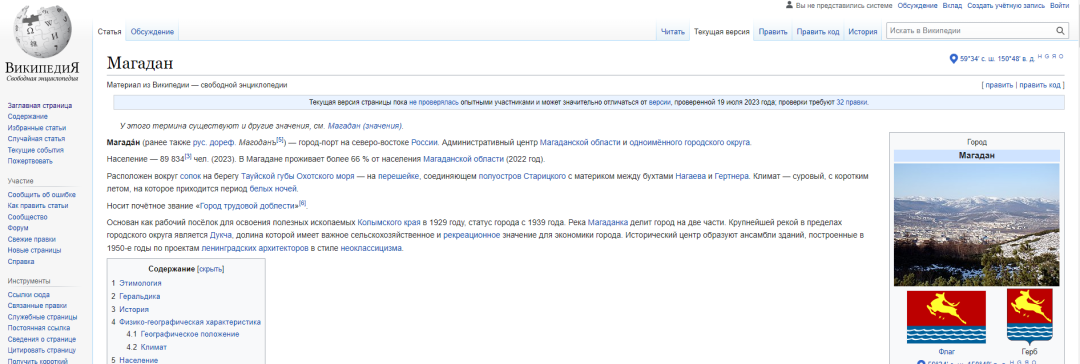Jump to История in contents
Screen dimensions: 1080x364
coord(134,310)
